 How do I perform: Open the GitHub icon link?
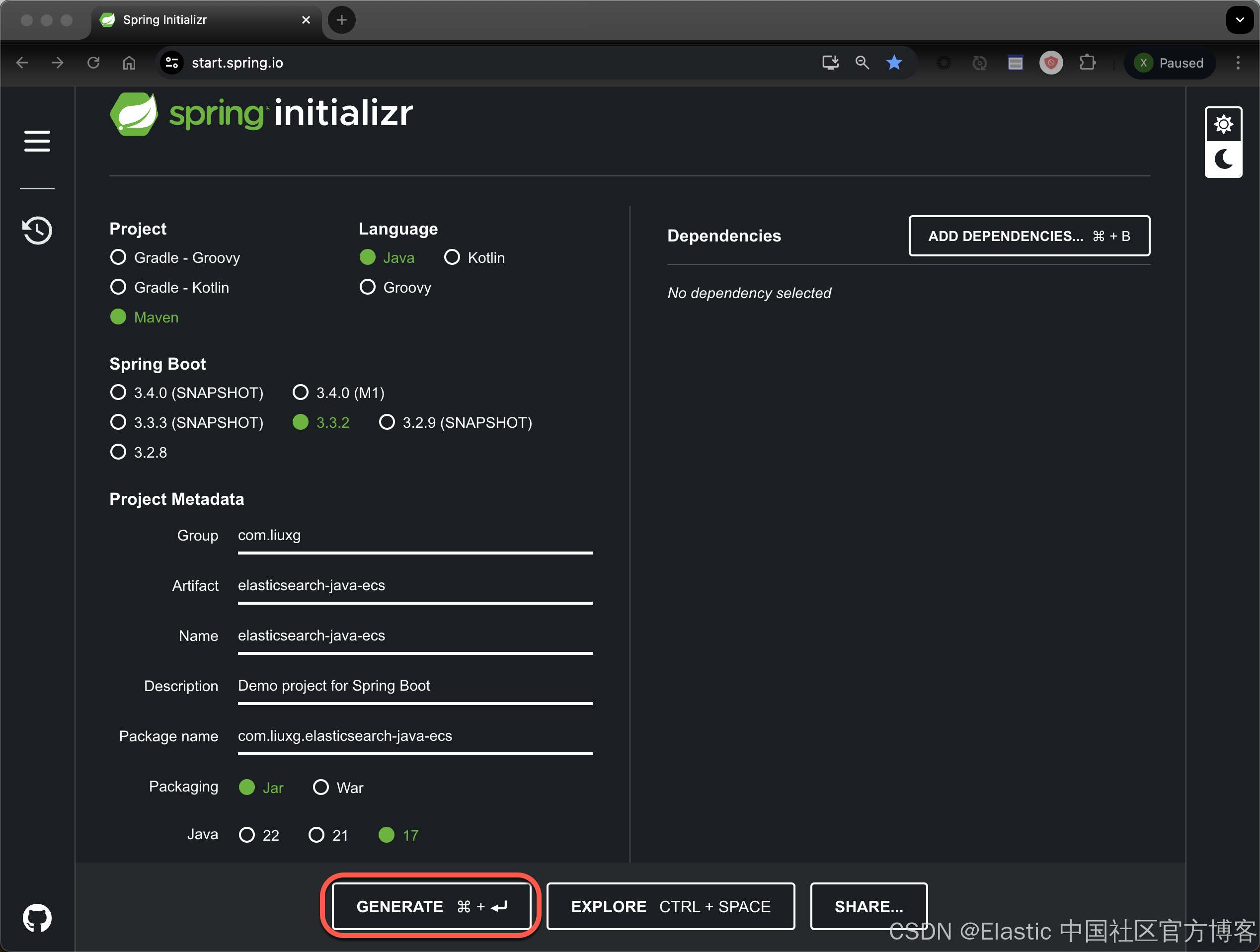37,918
